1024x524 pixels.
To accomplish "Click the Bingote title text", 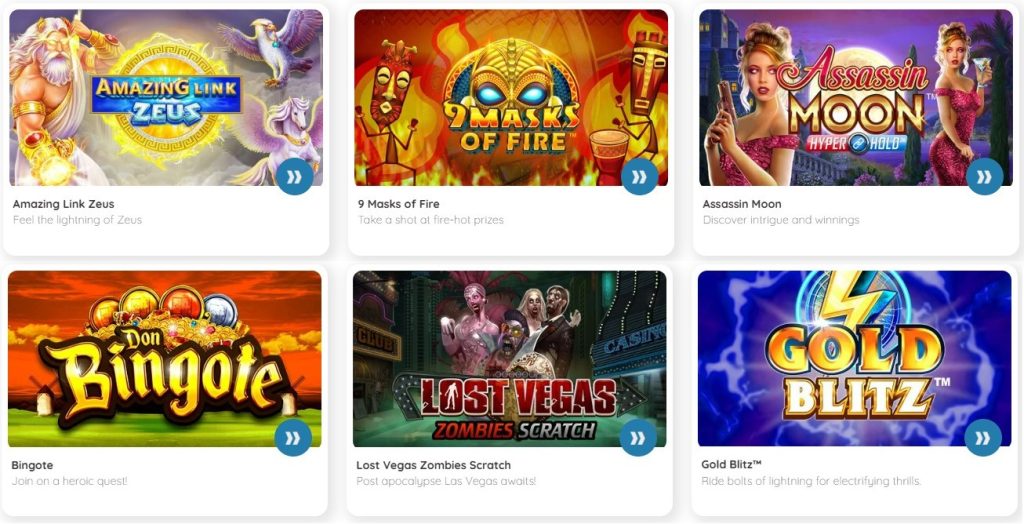I will [x=32, y=465].
